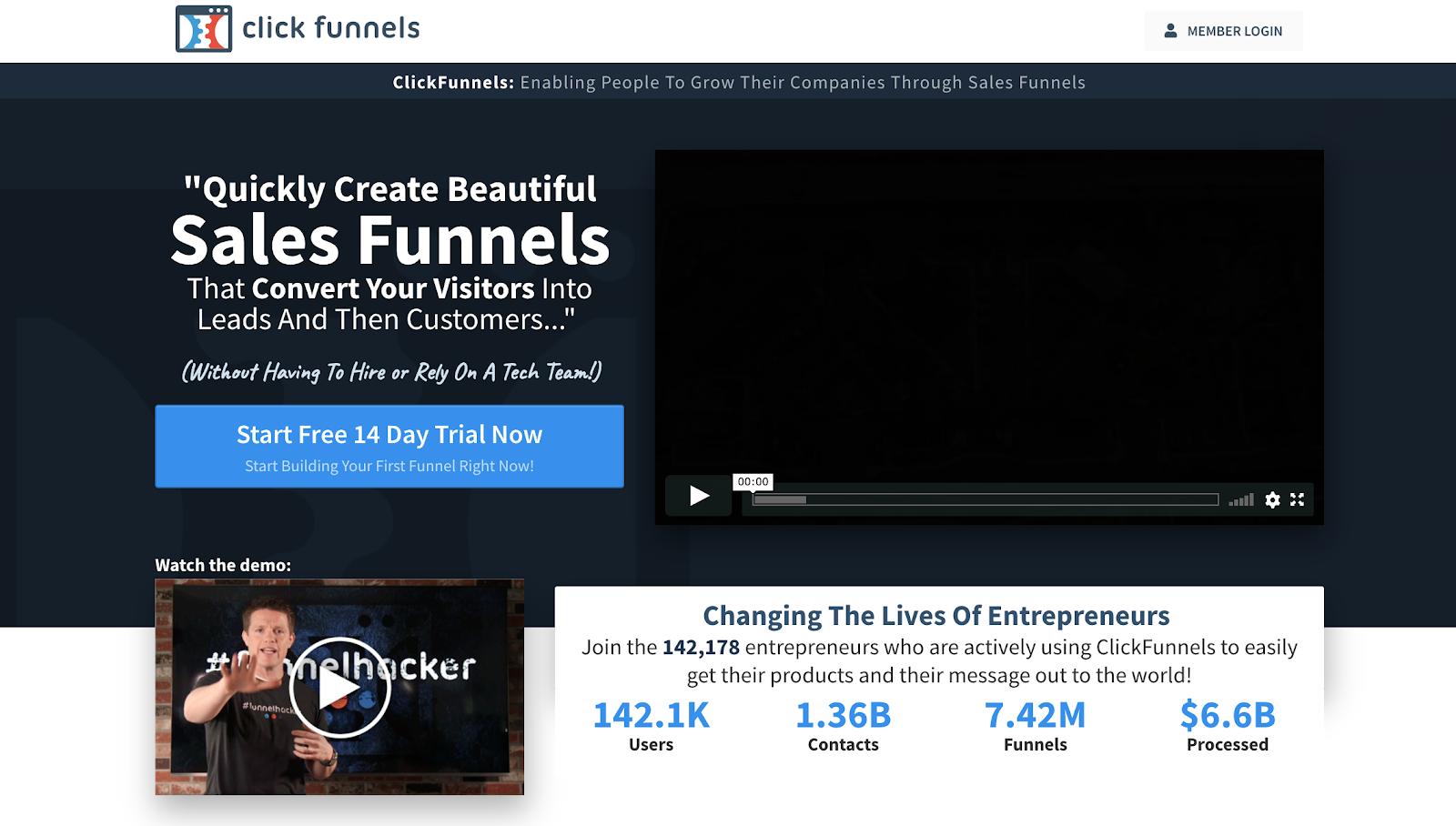This screenshot has height=826, width=1456.
Task: Click the 7.42M Funnels statistic
Action: click(x=1036, y=726)
